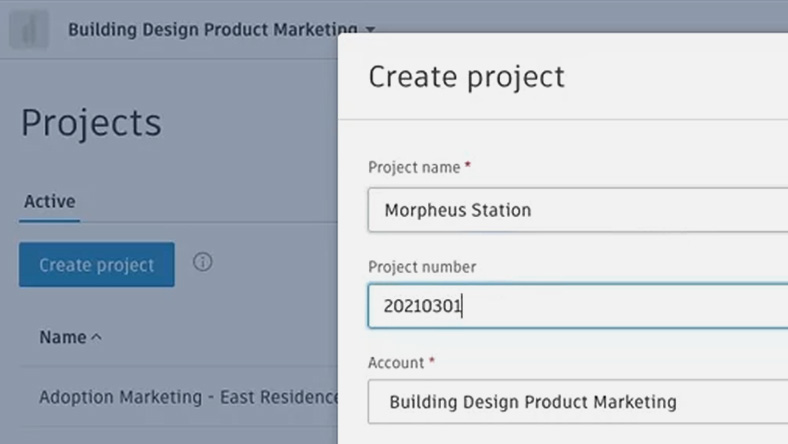Sort projects by the Name column header
The image size is (788, 444).
pos(63,338)
